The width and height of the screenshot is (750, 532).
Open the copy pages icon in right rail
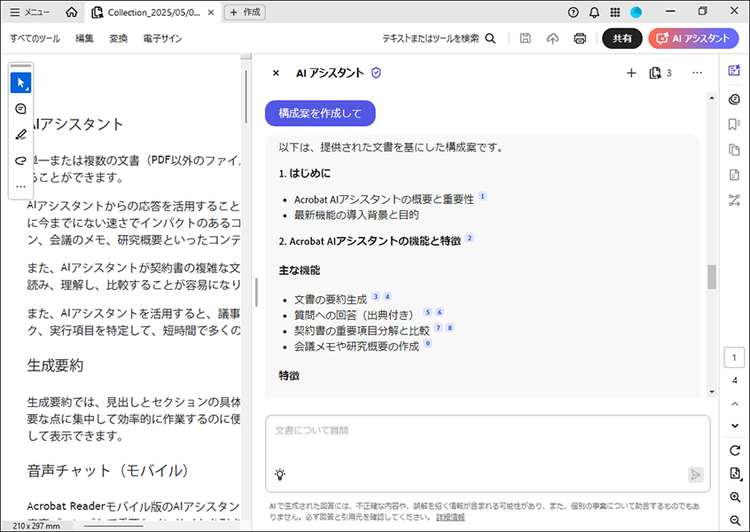coord(734,150)
